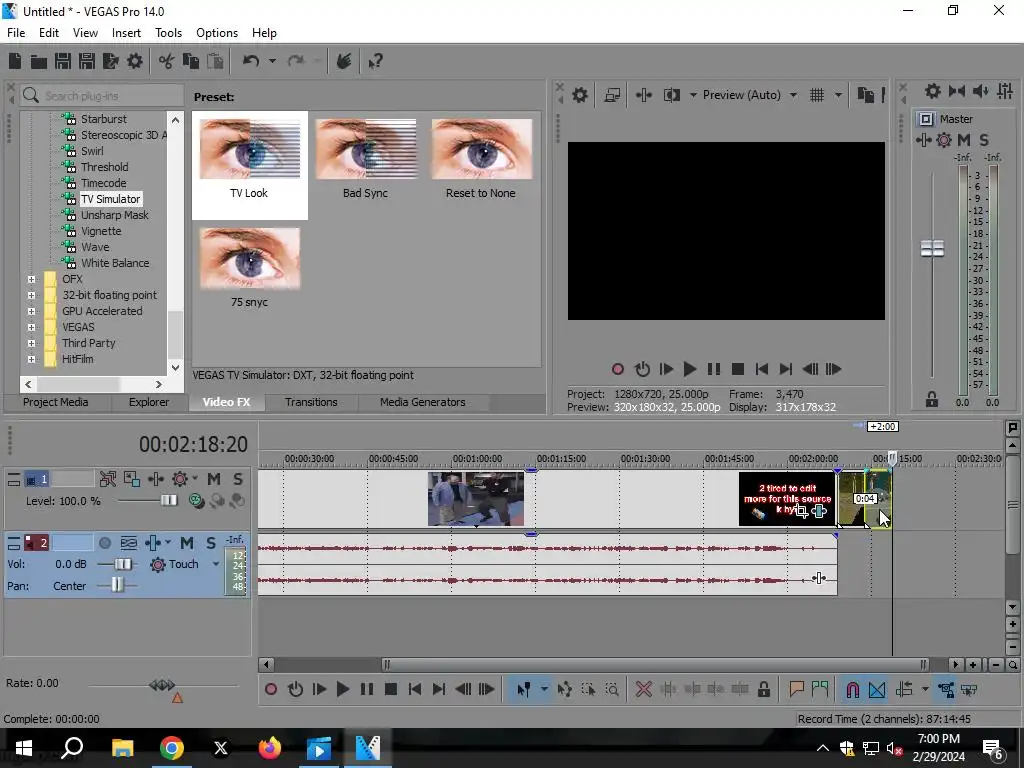Open Touch automation mode dropdown
This screenshot has width=1024, height=768.
tap(216, 564)
